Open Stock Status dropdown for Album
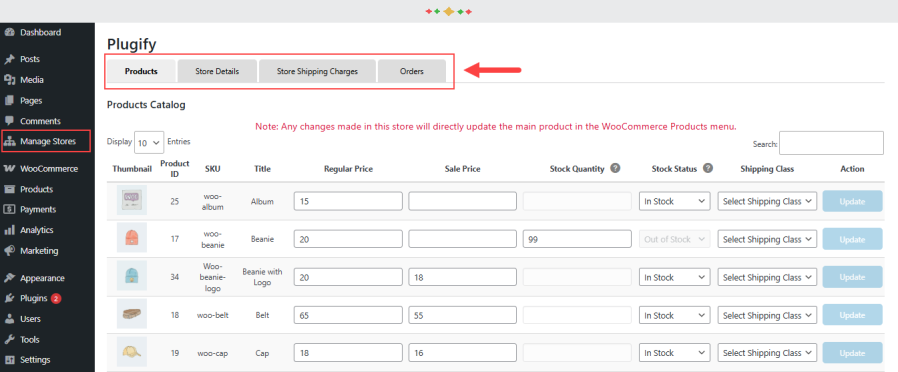 click(675, 201)
